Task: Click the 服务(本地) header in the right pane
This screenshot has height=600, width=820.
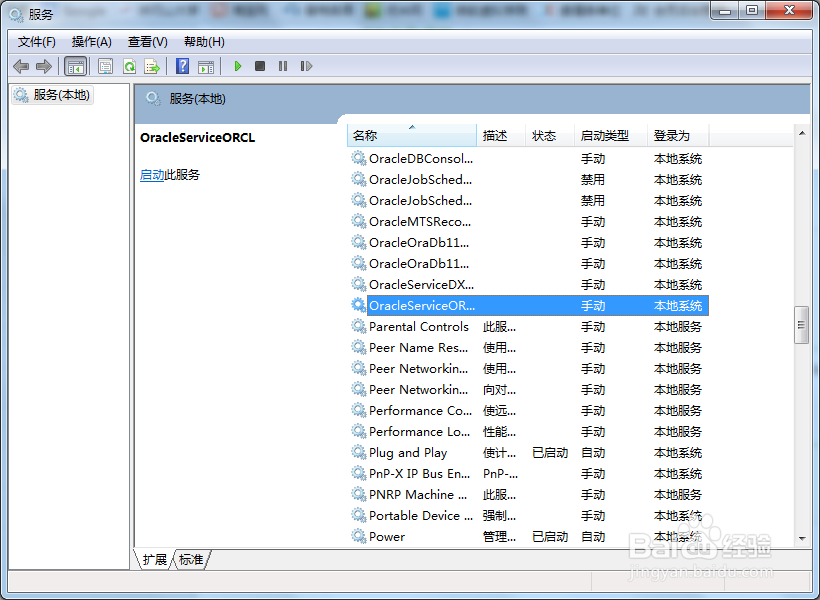Action: tap(197, 99)
